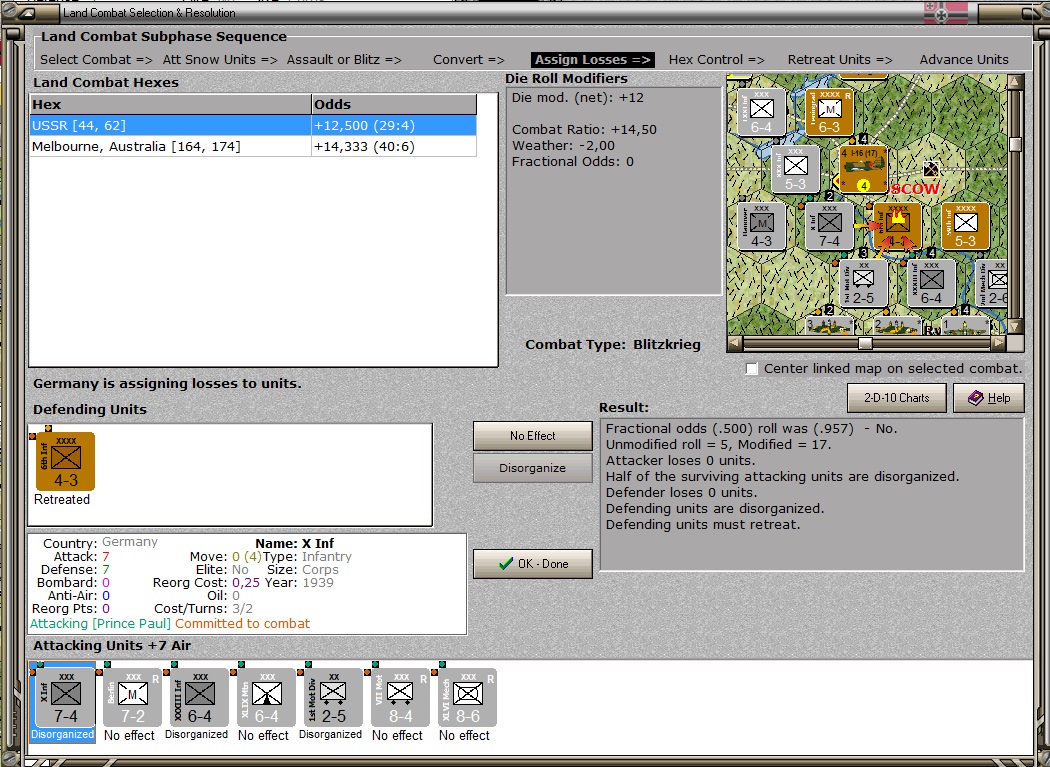Click the Advance Units subphase label
Screen dimensions: 1050x767
click(964, 60)
